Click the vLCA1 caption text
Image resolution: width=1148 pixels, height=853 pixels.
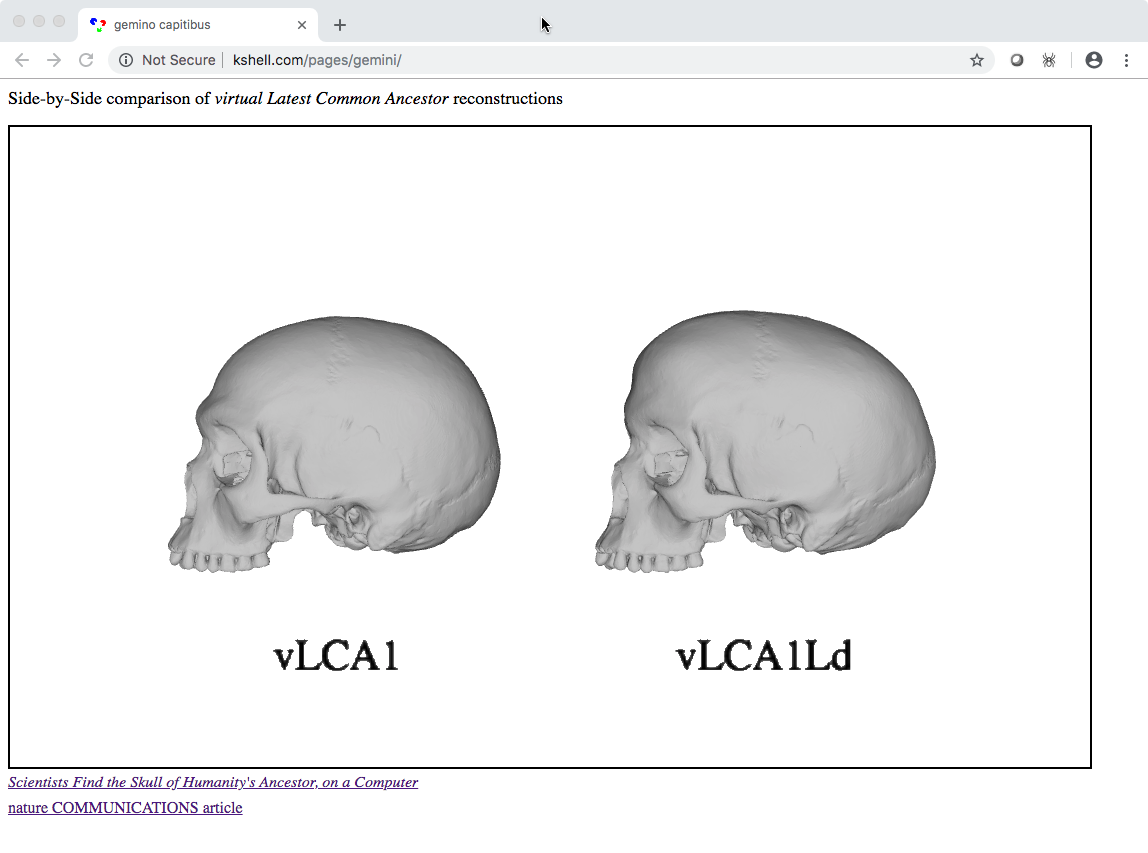pos(336,656)
